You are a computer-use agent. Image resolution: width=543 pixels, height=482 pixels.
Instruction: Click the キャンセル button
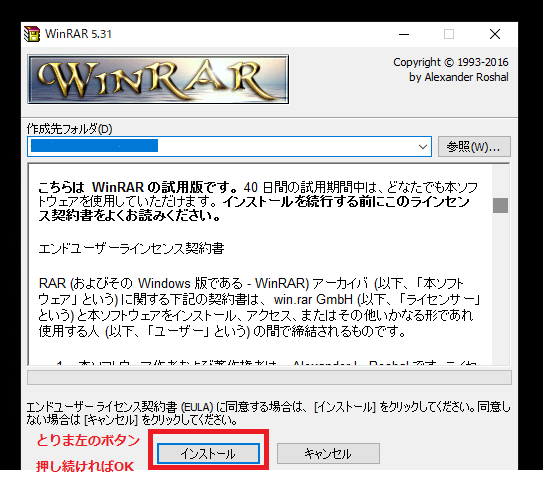(328, 453)
